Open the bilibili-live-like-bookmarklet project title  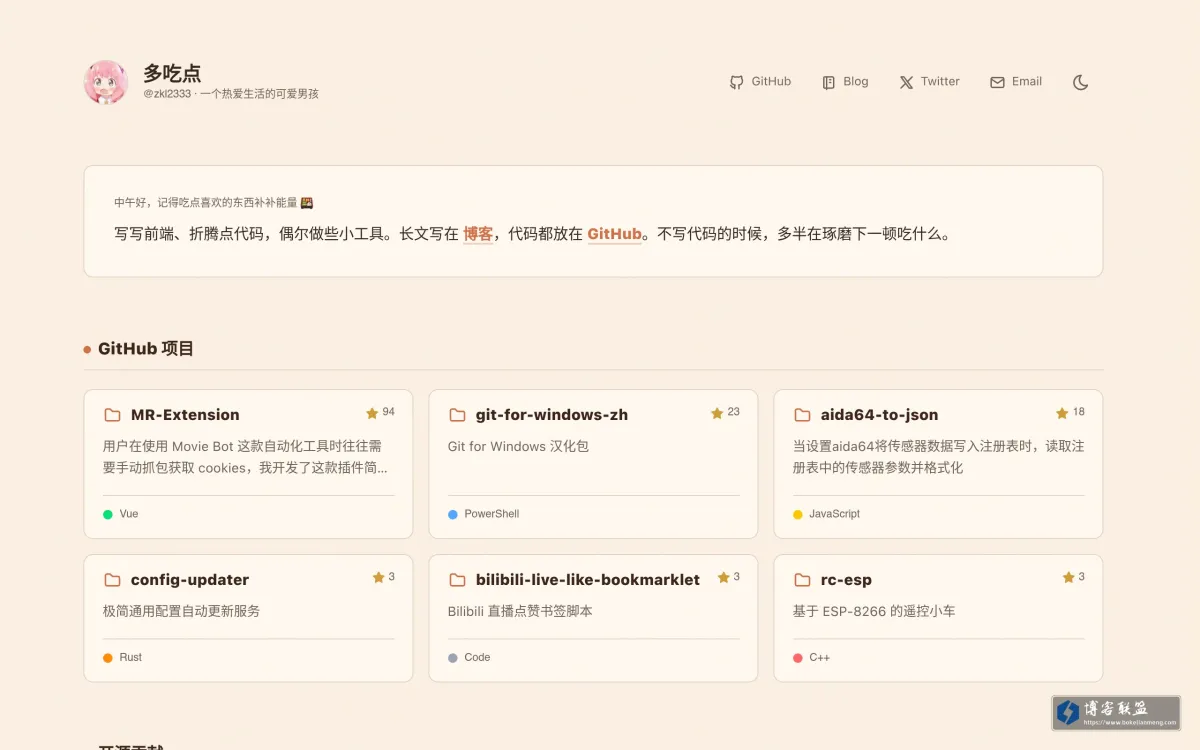pyautogui.click(x=588, y=580)
